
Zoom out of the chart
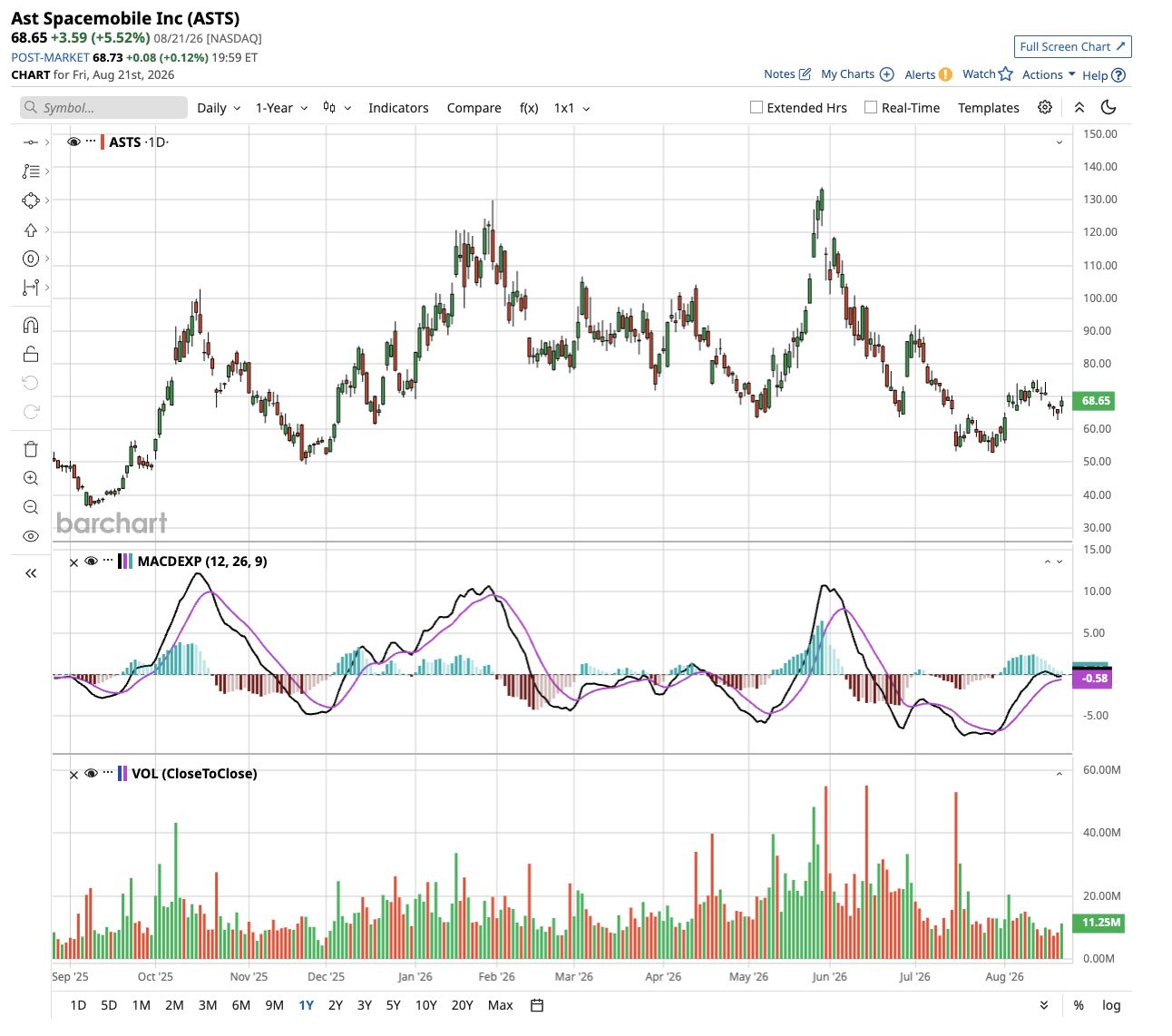coord(31,507)
